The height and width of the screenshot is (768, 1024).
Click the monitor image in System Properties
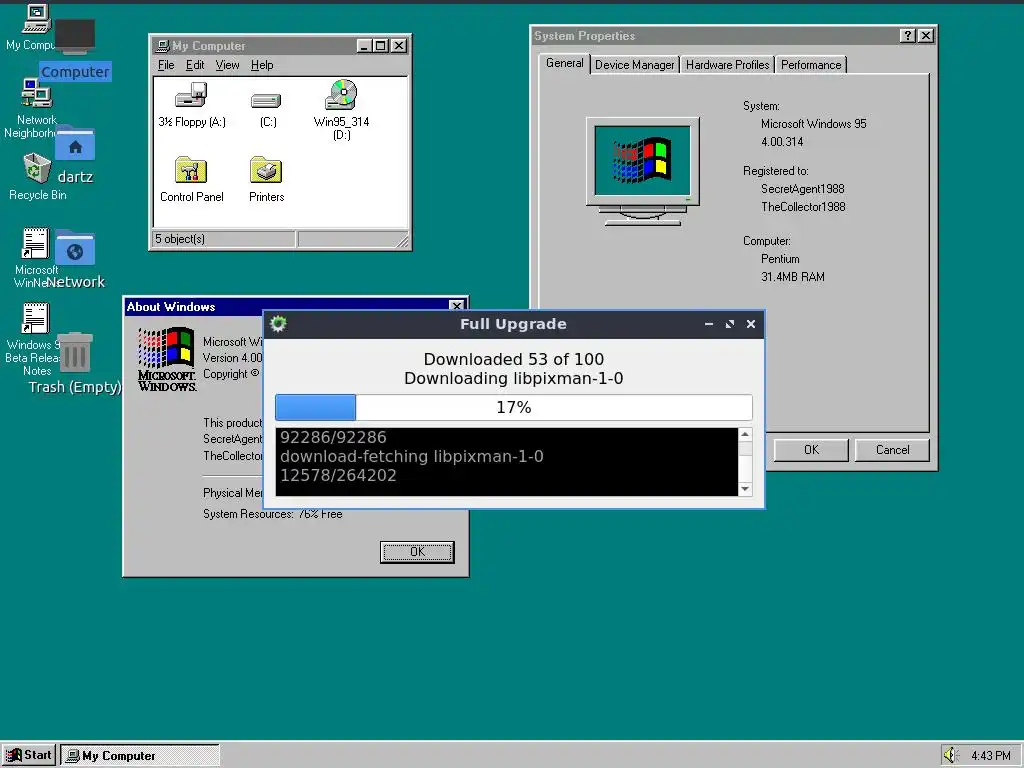pyautogui.click(x=643, y=171)
